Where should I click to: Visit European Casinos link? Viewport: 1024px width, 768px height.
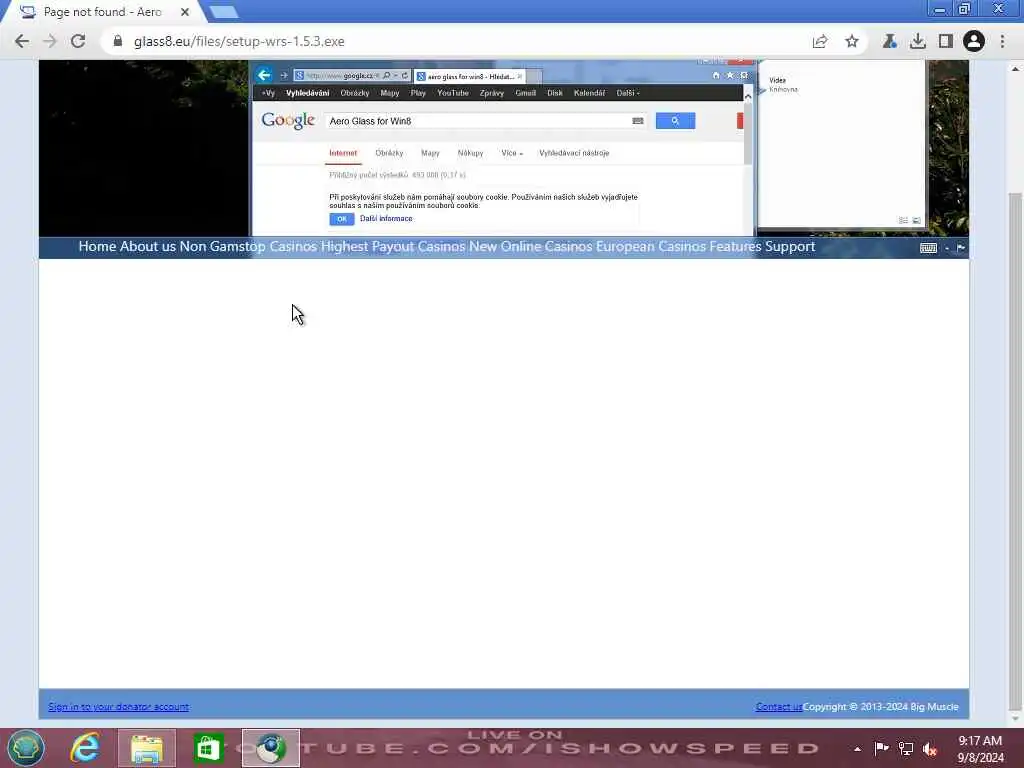coord(650,246)
